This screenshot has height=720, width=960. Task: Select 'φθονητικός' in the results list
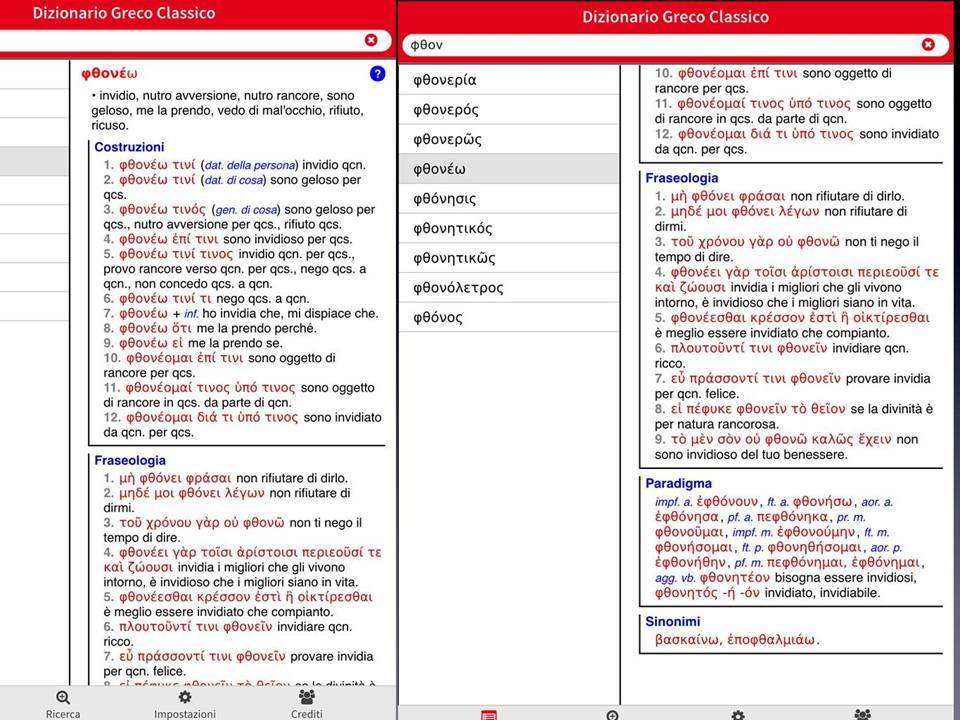pos(509,228)
